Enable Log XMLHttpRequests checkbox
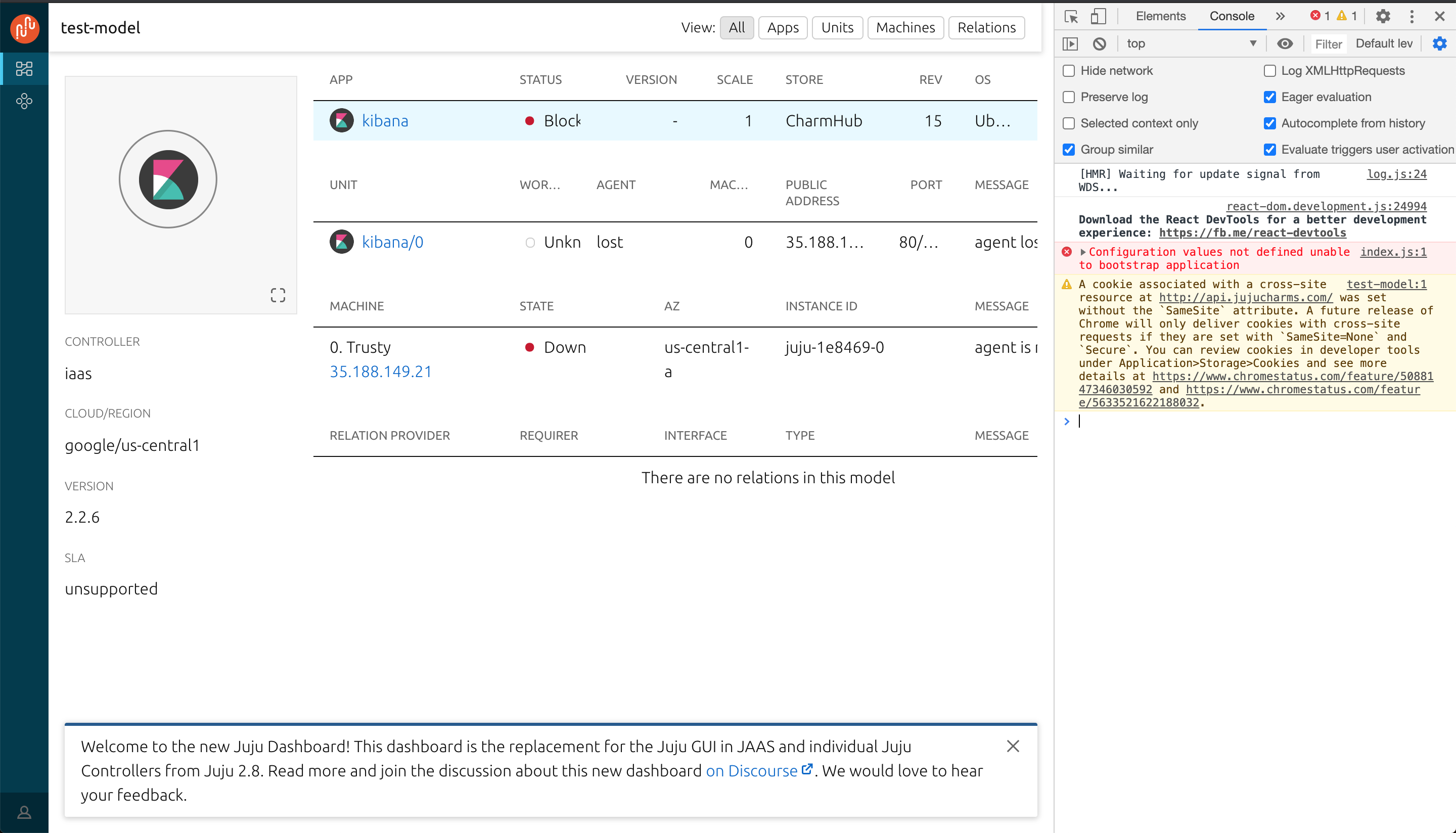This screenshot has width=1456, height=833. click(x=1269, y=71)
